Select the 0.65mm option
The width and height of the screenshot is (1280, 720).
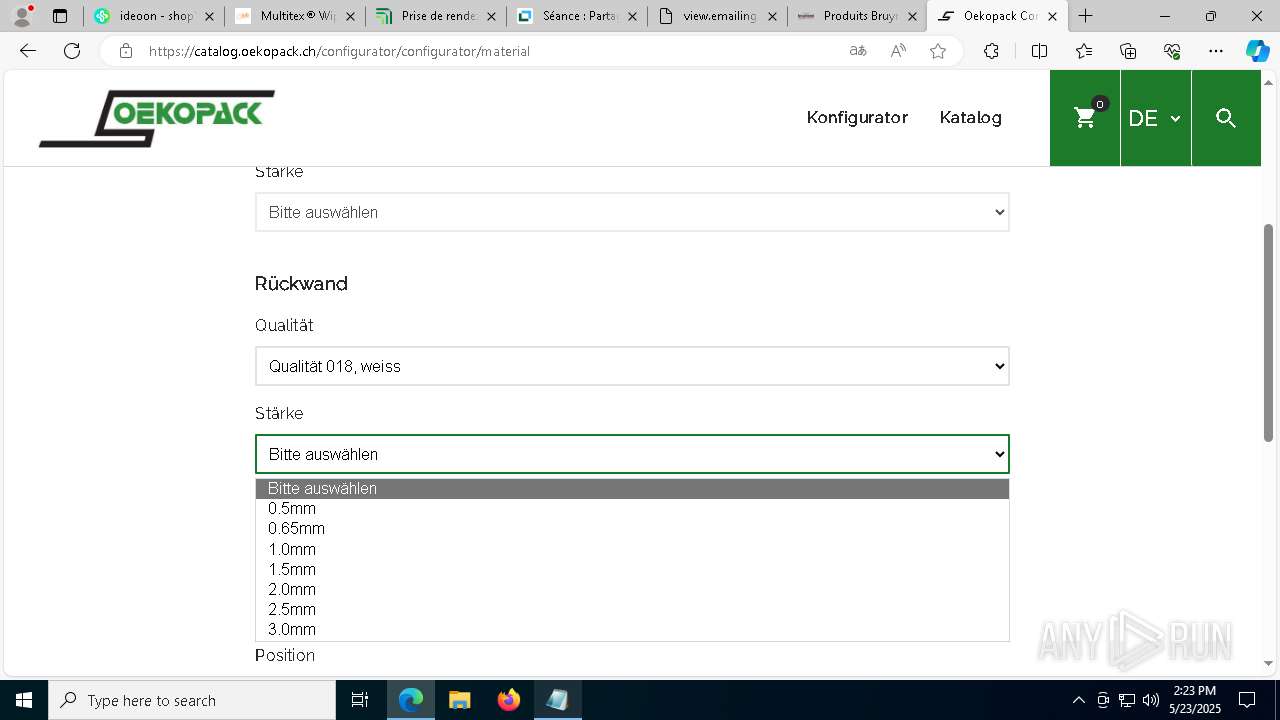pos(632,529)
